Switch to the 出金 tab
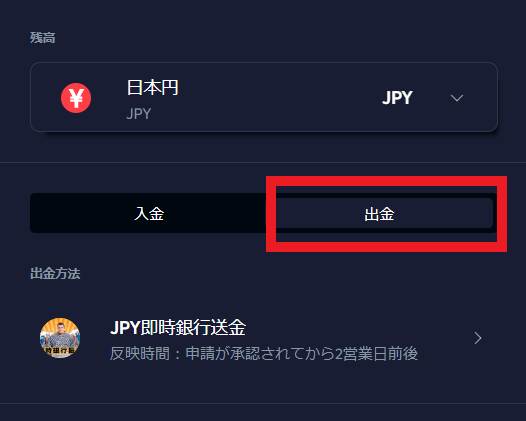The image size is (526, 421). click(x=379, y=214)
